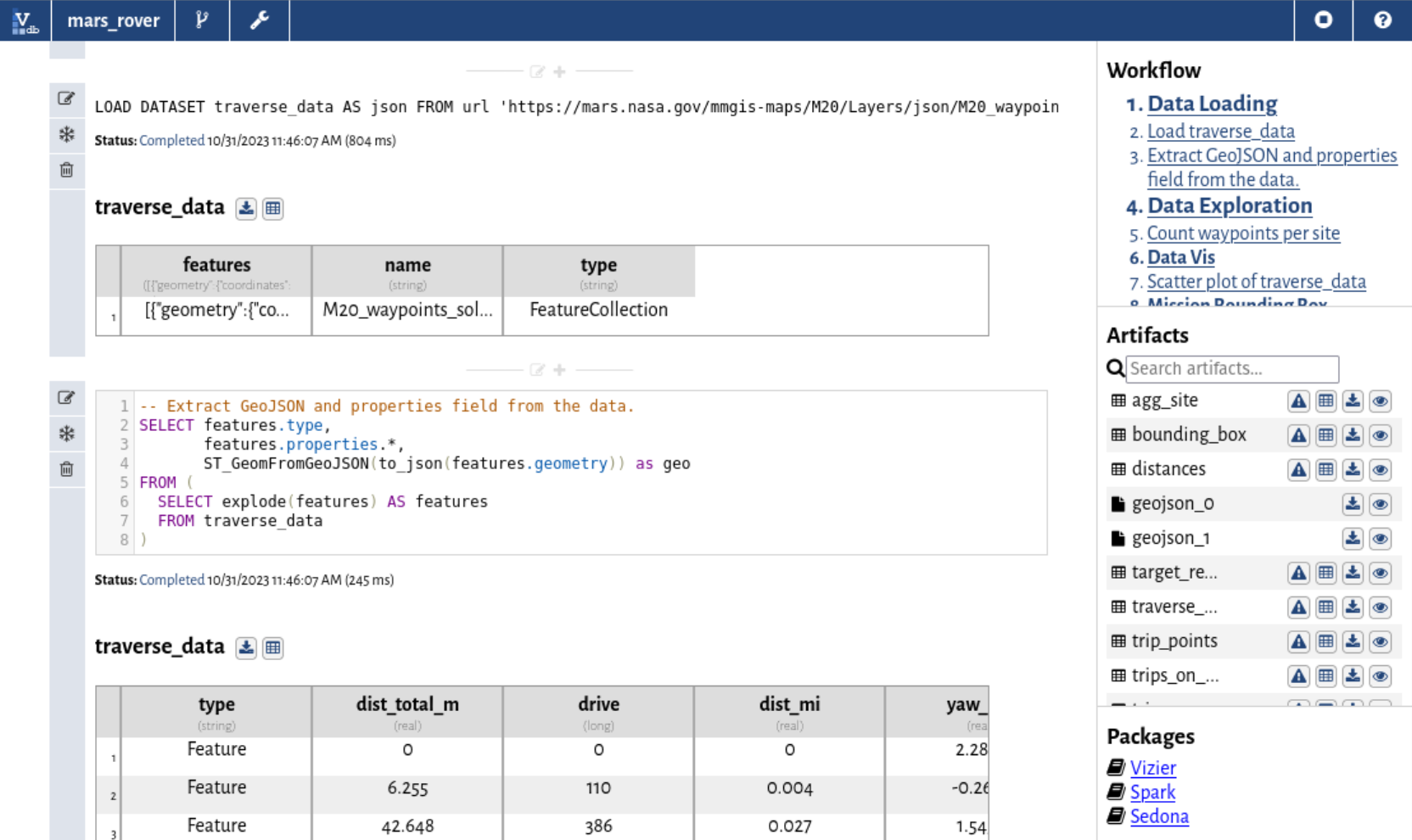
Task: Edit the SQL cell with pencil icon
Action: click(x=66, y=397)
